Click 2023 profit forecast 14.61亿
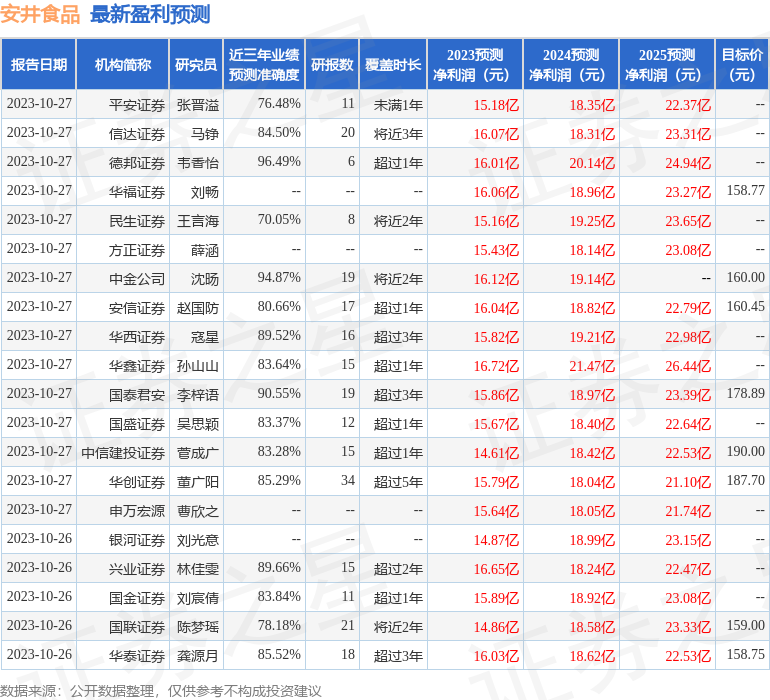770x700 pixels. [x=496, y=452]
